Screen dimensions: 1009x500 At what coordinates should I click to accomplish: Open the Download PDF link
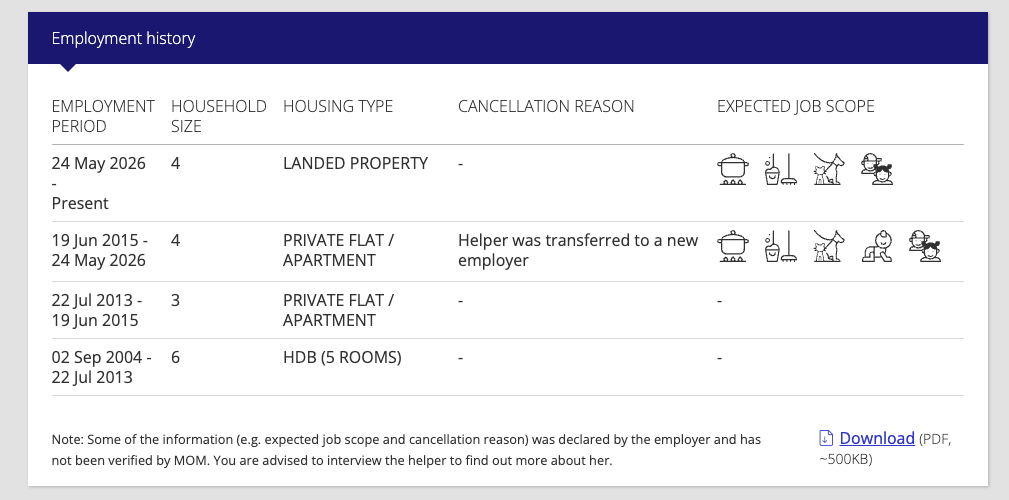coord(877,438)
